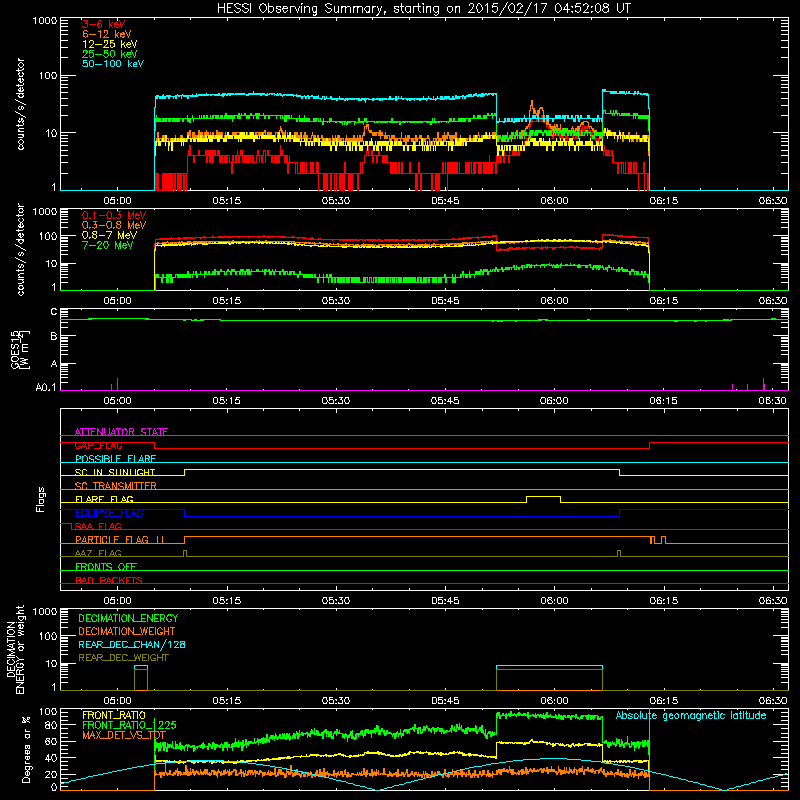Click the '06:15' tick under the Flags panel
800x800 pixels.
pyautogui.click(x=663, y=601)
